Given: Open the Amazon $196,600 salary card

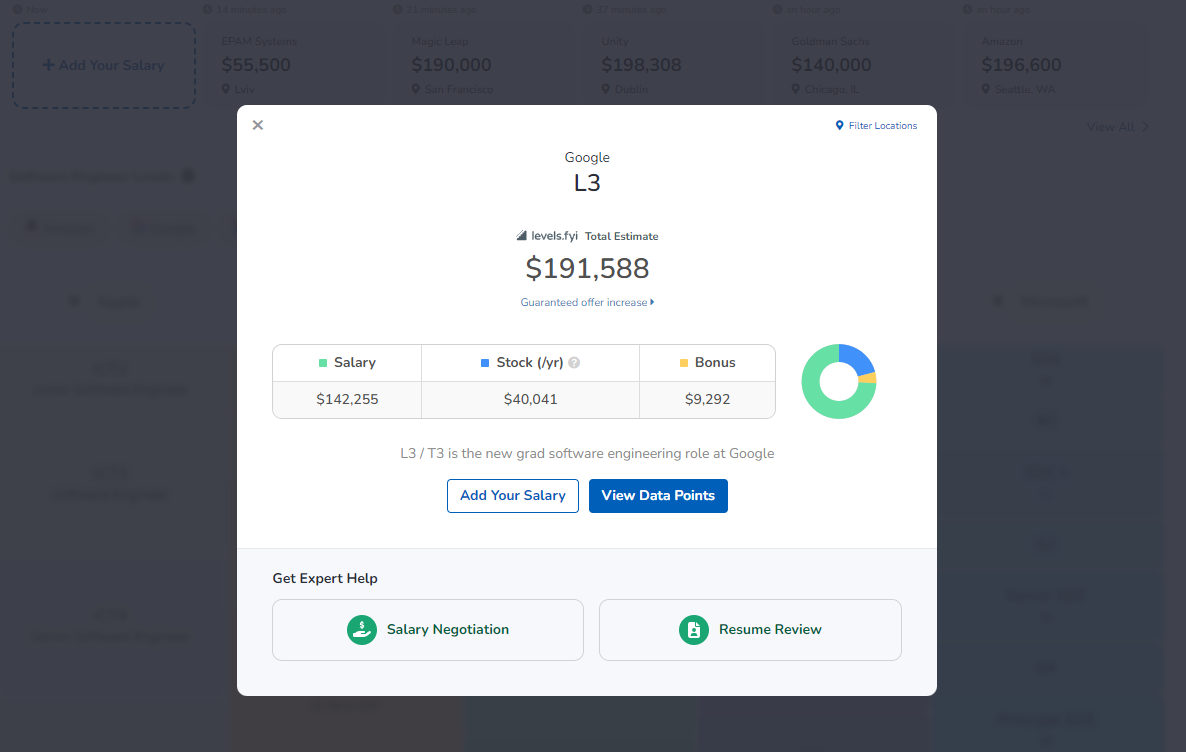Looking at the screenshot, I should [x=1056, y=65].
